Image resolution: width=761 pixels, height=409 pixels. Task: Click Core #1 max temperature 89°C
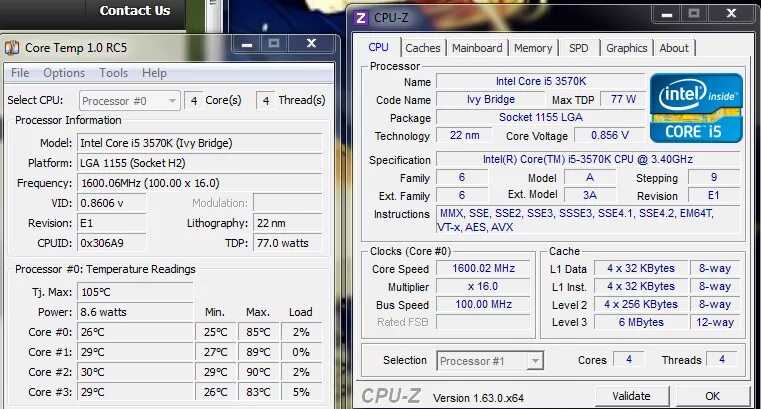tap(258, 352)
